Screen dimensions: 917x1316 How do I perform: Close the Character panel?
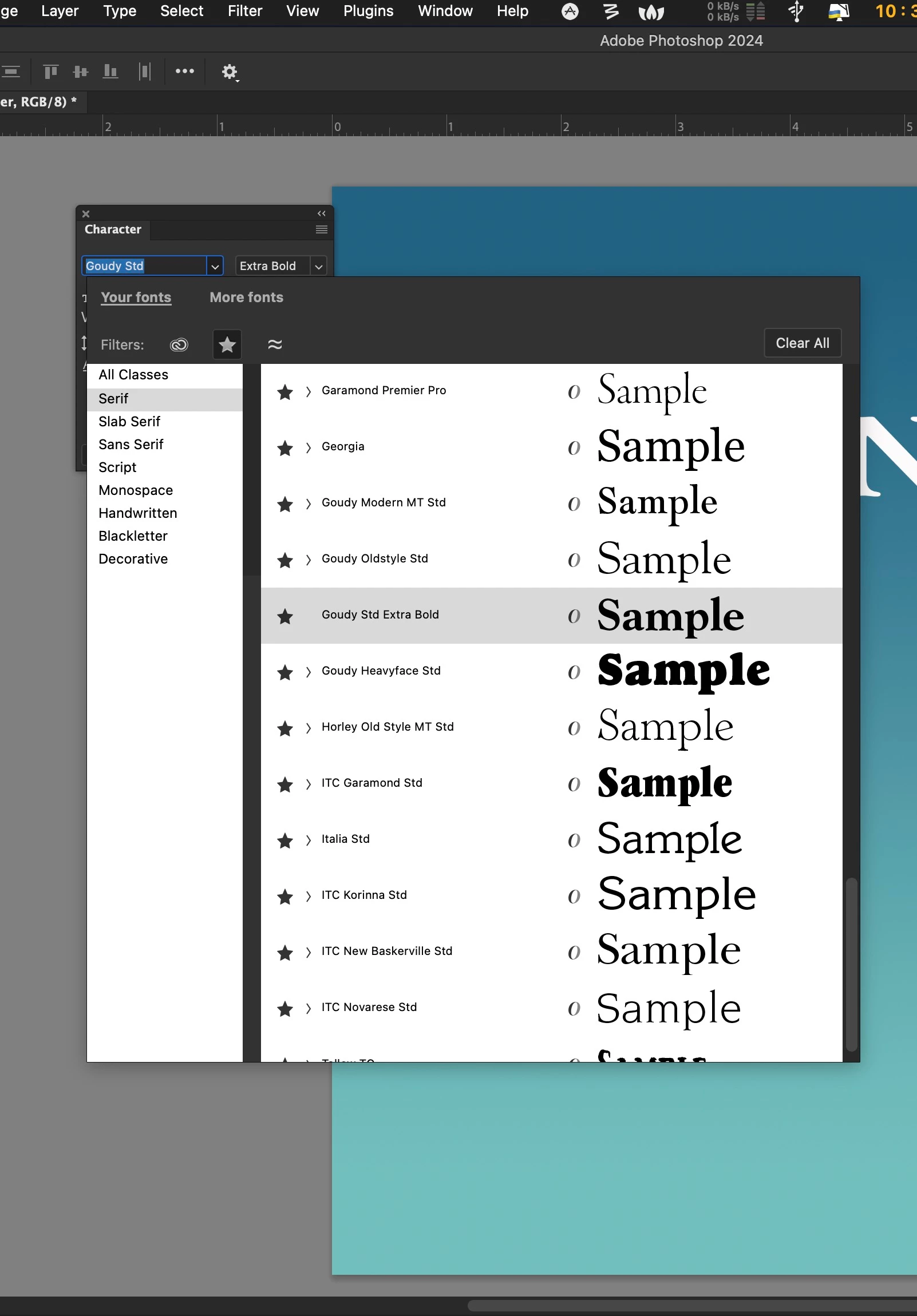[x=86, y=214]
